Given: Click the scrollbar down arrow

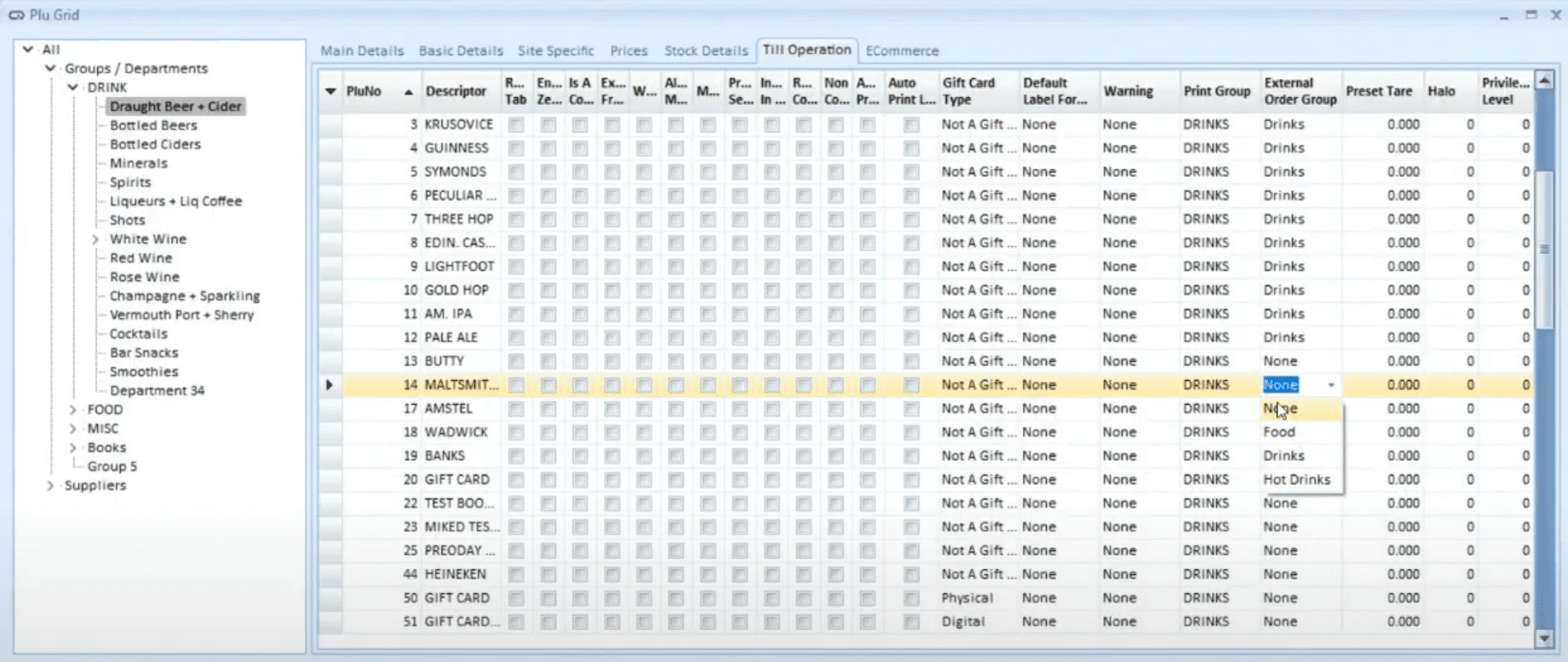Looking at the screenshot, I should point(1543,638).
